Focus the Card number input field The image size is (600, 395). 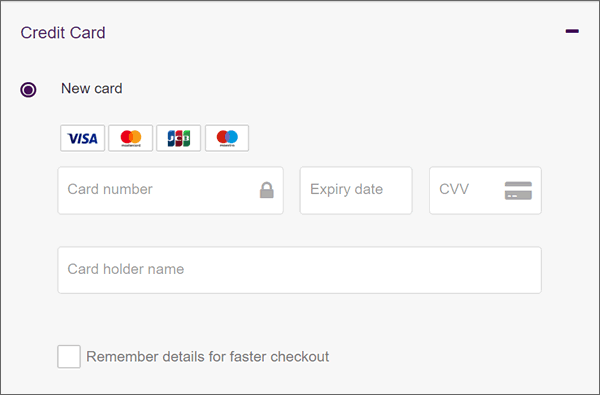(x=171, y=190)
